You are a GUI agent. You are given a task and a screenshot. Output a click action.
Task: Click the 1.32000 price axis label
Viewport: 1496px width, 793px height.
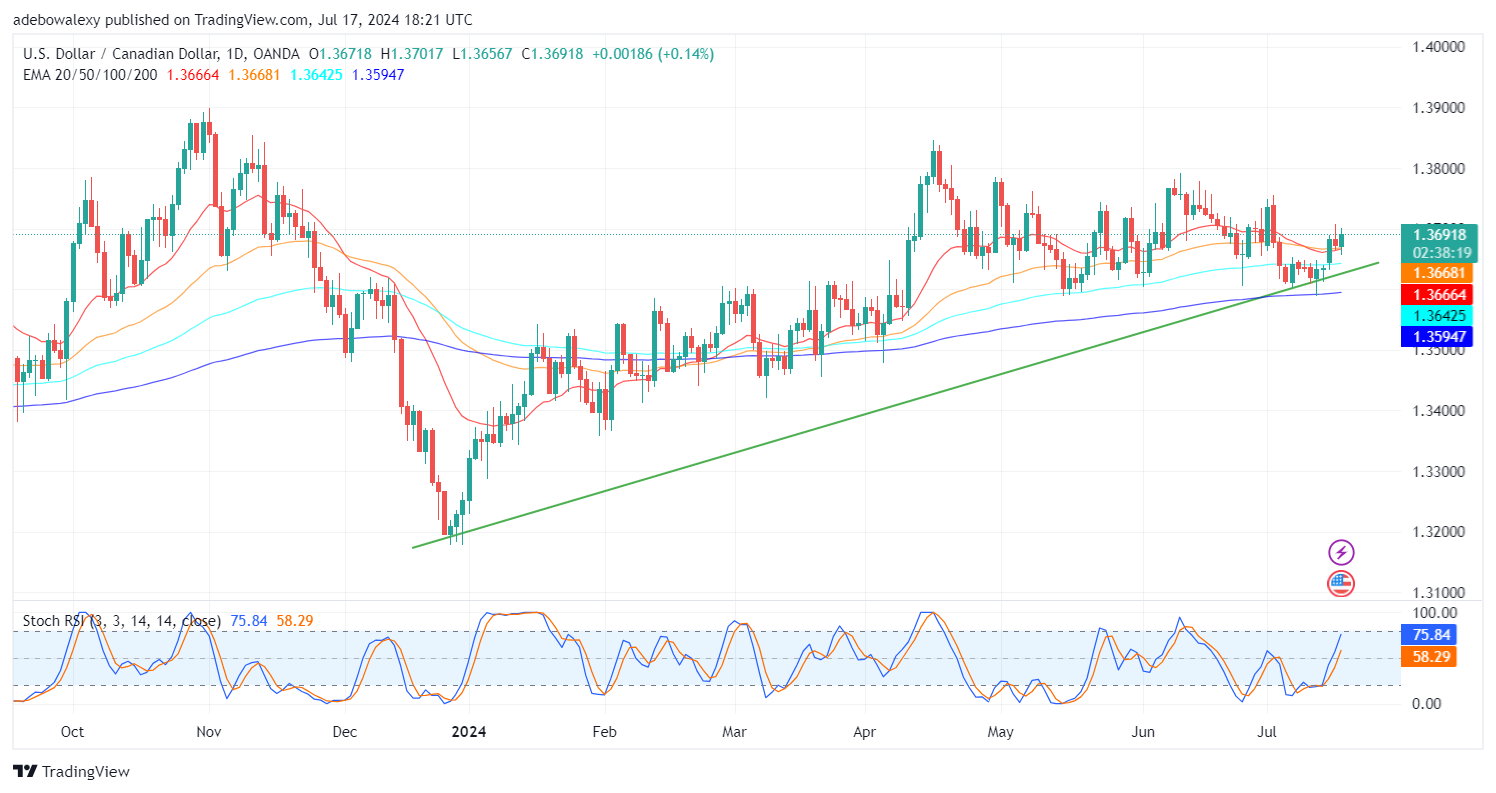1437,532
